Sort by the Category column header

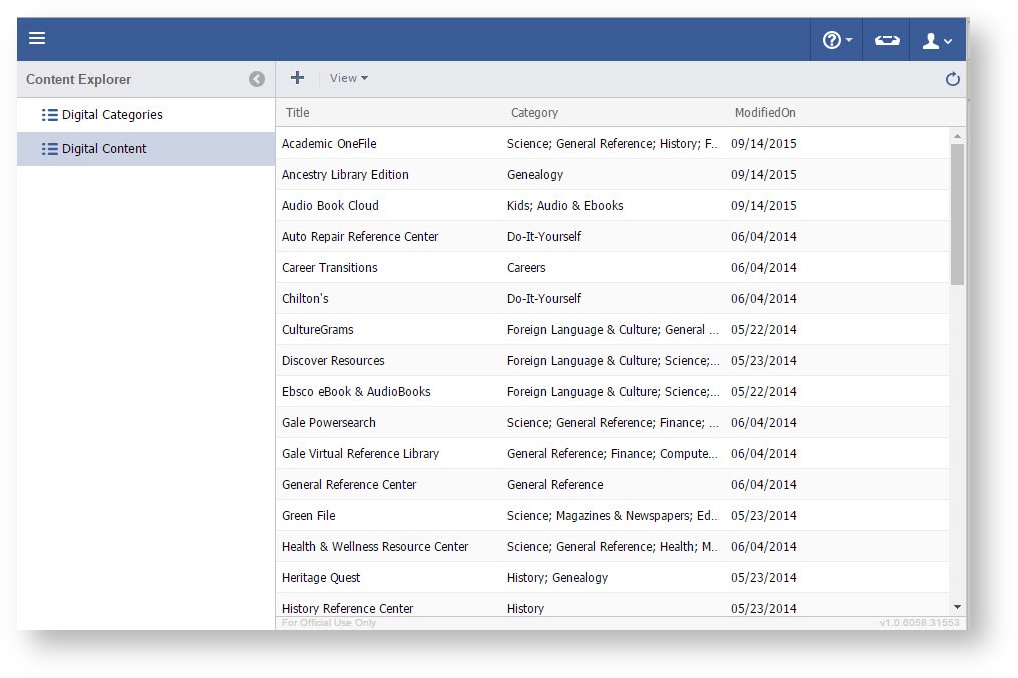[x=534, y=113]
